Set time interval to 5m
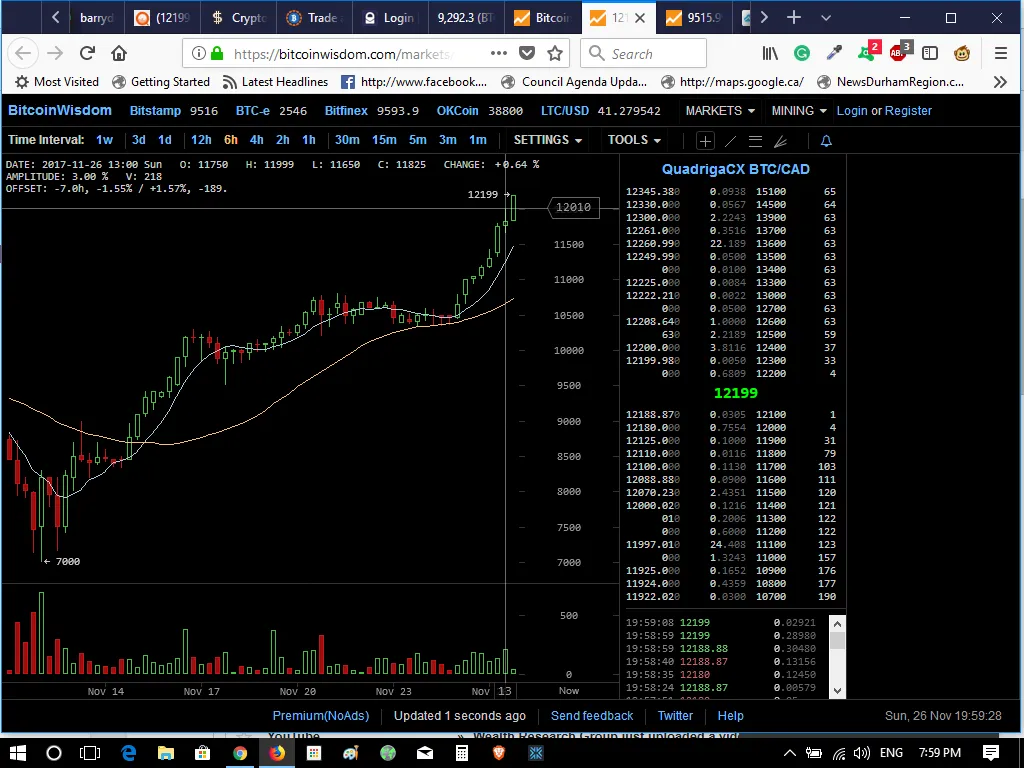 [418, 140]
